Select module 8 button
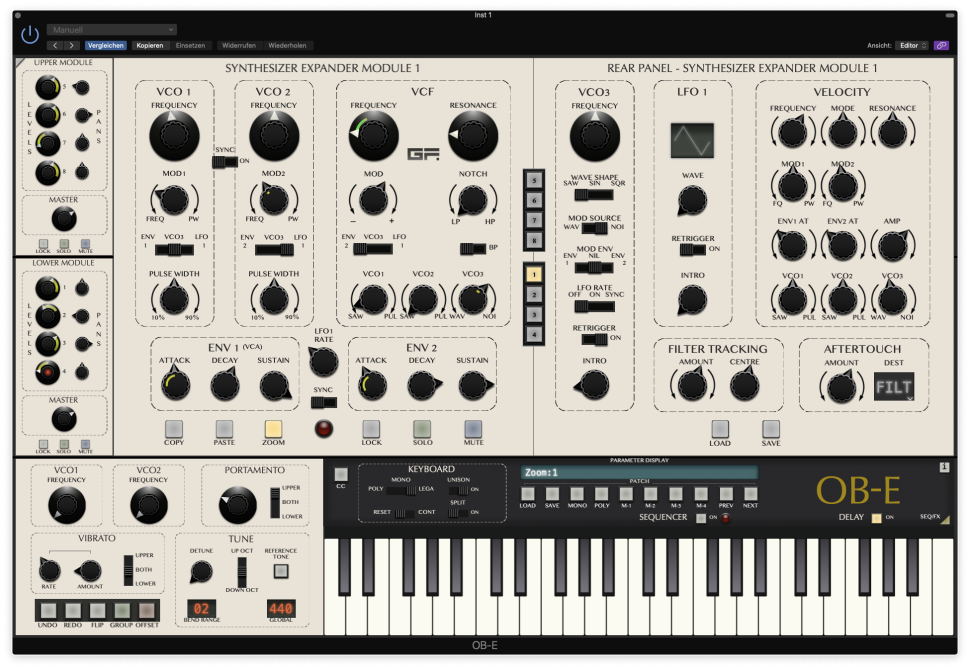This screenshot has width=970, height=669. click(x=534, y=240)
